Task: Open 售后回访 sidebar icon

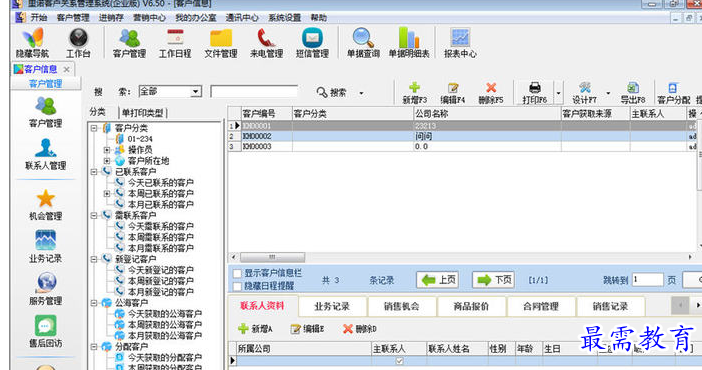Action: (x=45, y=331)
